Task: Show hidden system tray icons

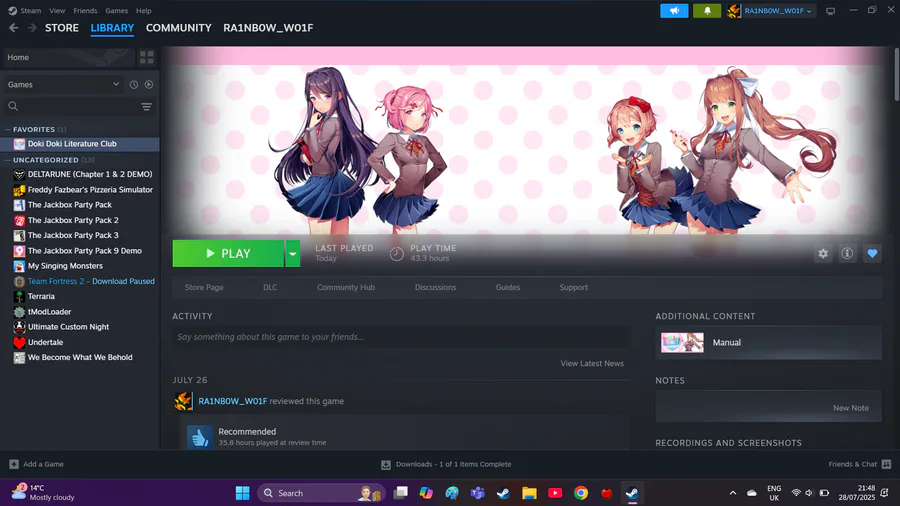Action: click(733, 493)
